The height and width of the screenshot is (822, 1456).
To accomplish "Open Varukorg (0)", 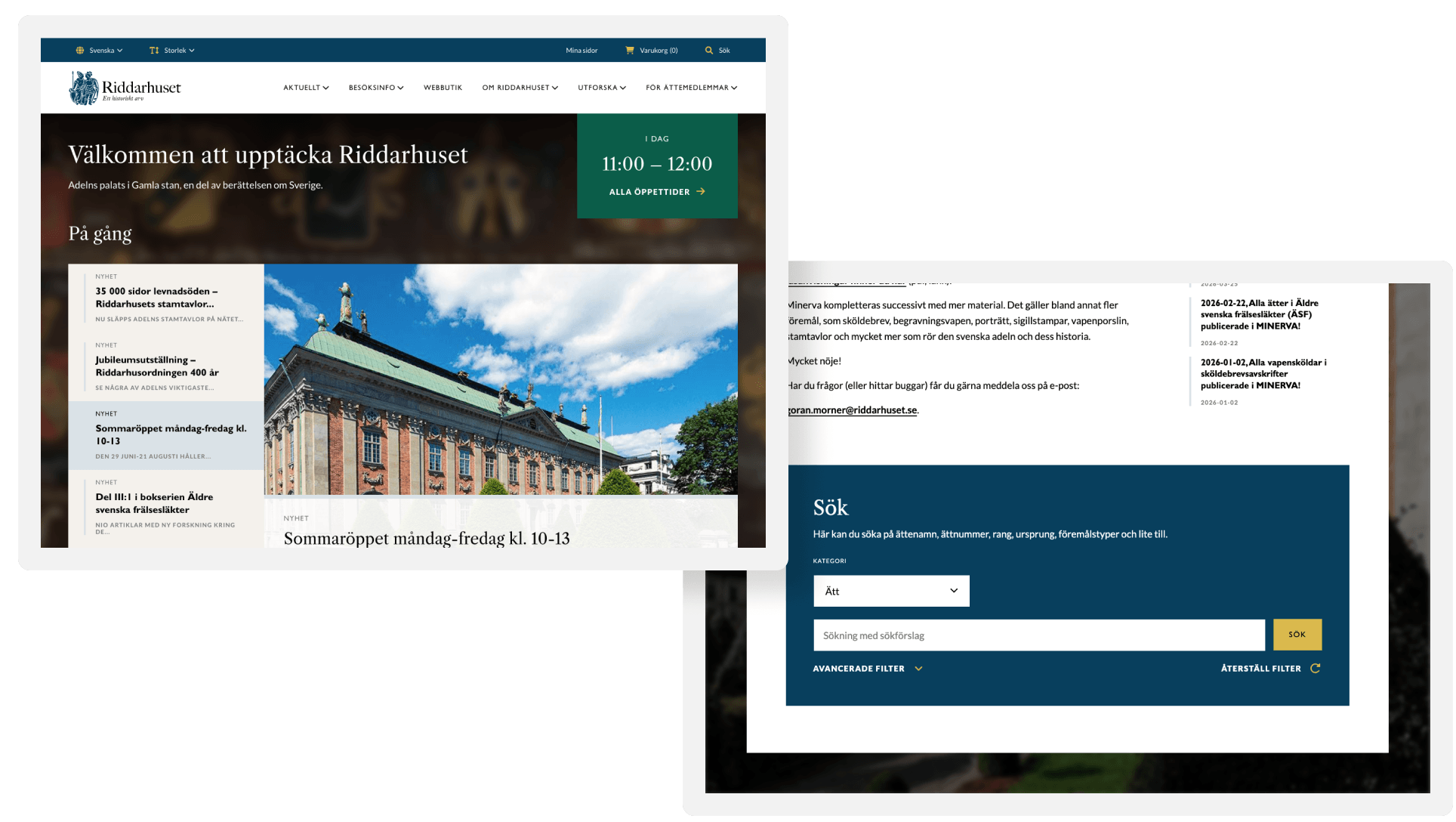I will point(652,51).
